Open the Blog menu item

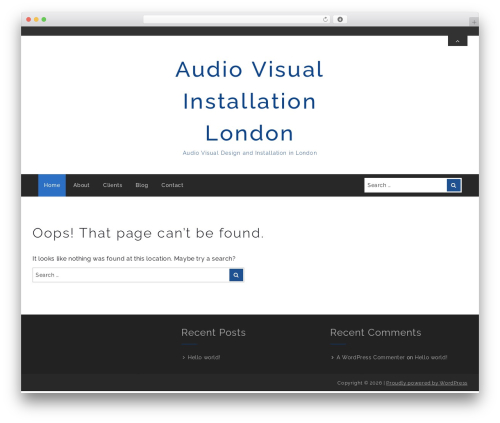[x=142, y=185]
